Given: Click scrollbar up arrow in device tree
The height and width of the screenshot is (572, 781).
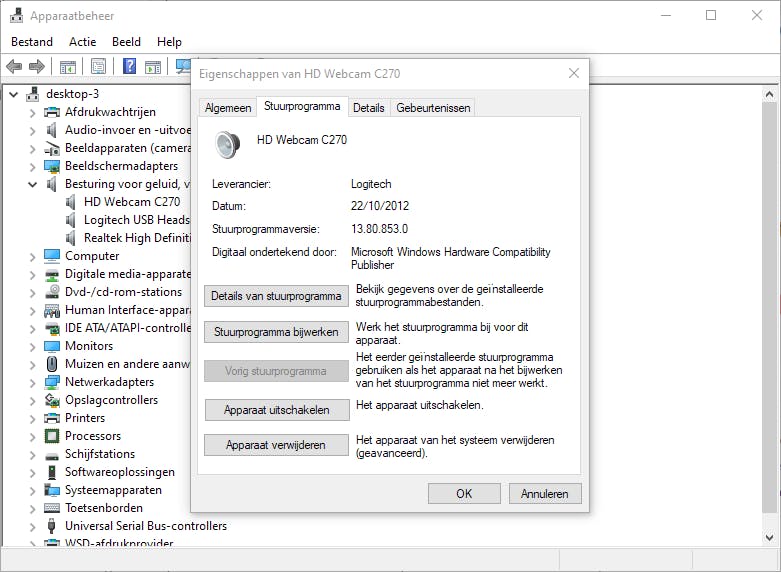Looking at the screenshot, I should tap(770, 95).
